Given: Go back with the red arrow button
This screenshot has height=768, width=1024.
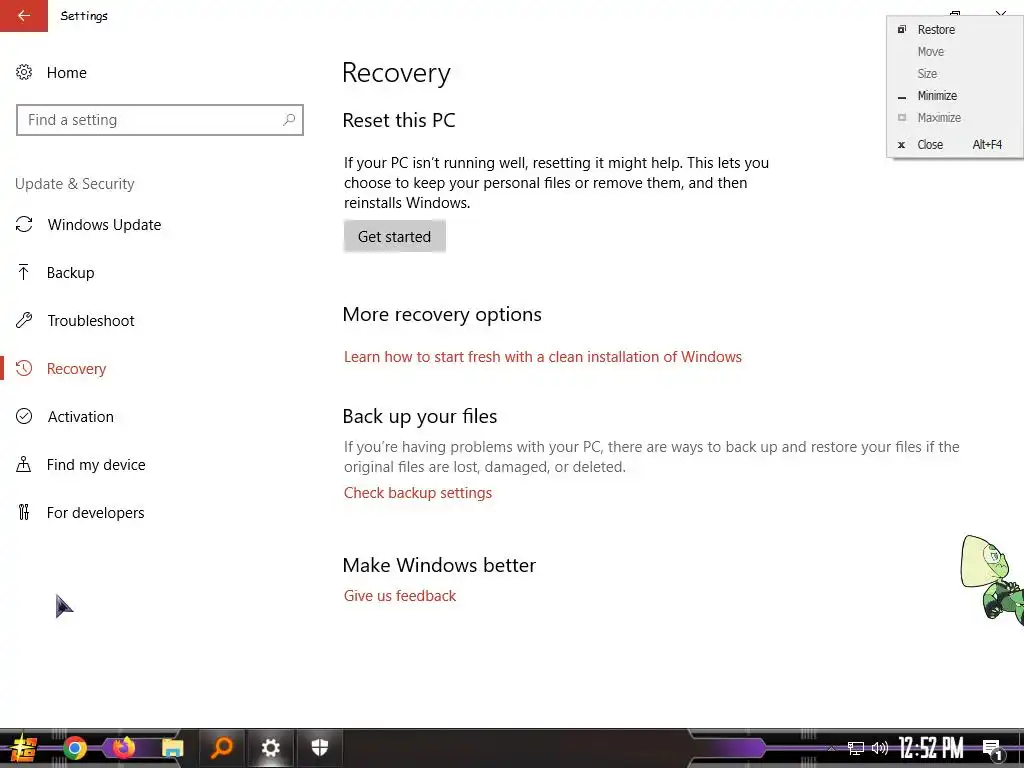Looking at the screenshot, I should pyautogui.click(x=24, y=16).
